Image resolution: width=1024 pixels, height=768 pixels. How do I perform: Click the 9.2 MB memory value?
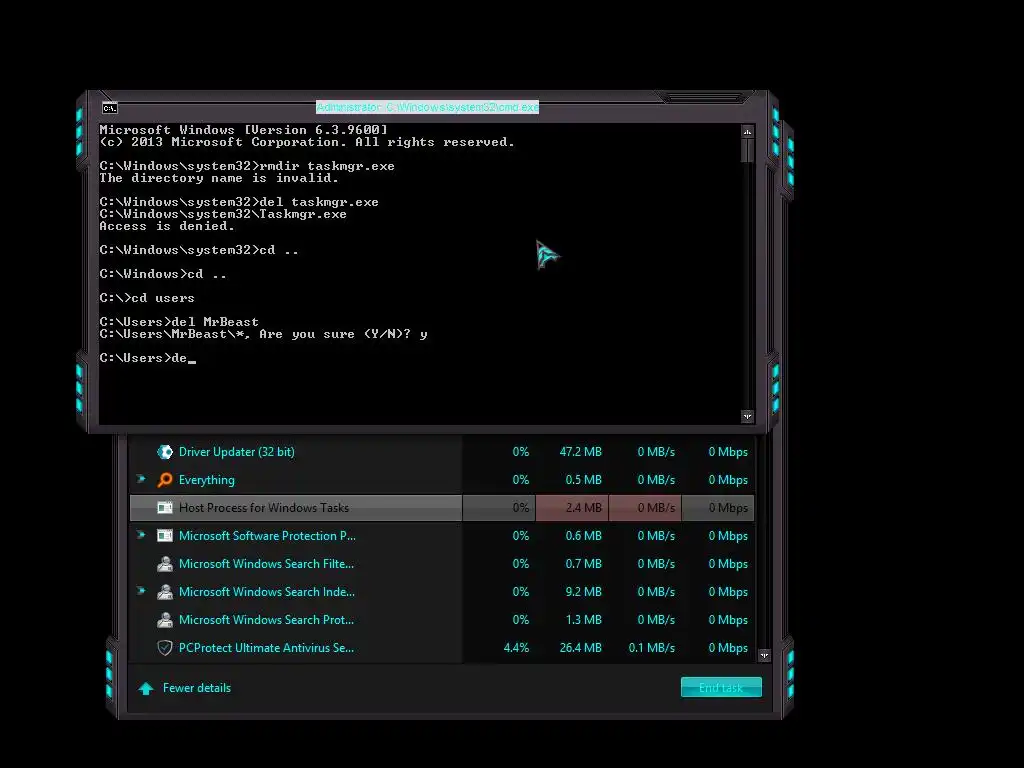[583, 592]
